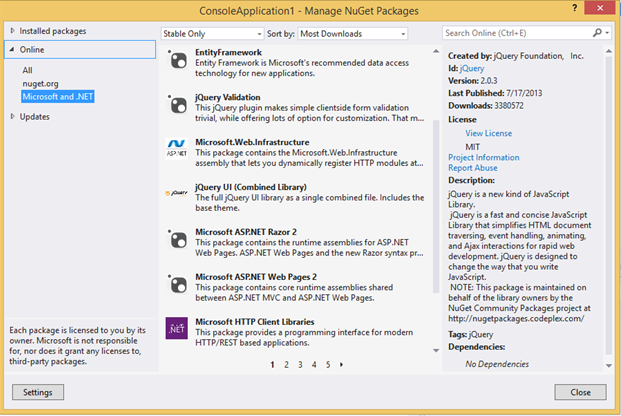Screen dimensions: 621x416
Task: Click the Downloads 3380572 value
Action: (508, 106)
